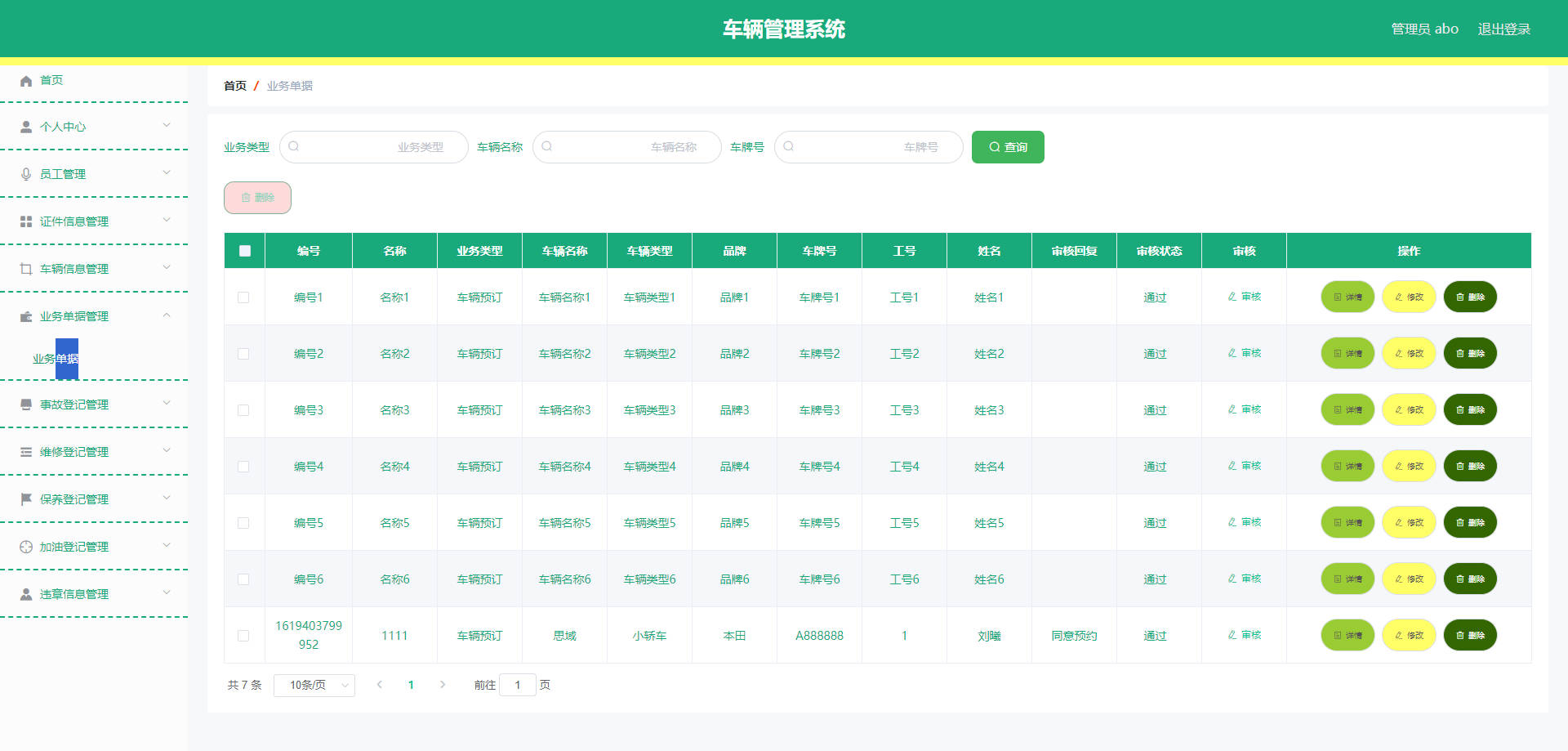
Task: Click the search icon in 车牌号 field
Action: (x=789, y=146)
